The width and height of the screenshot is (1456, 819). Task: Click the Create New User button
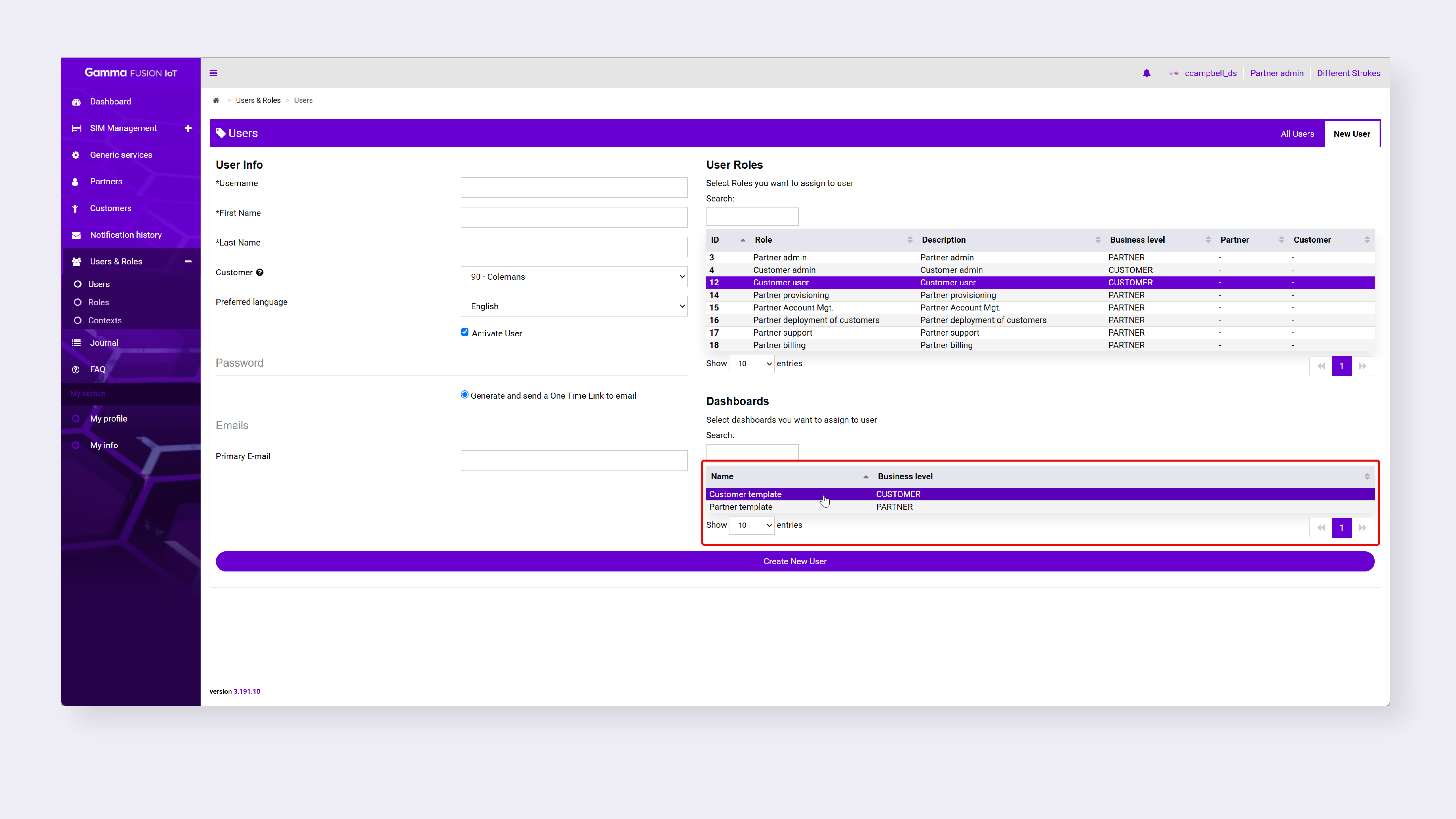(795, 561)
